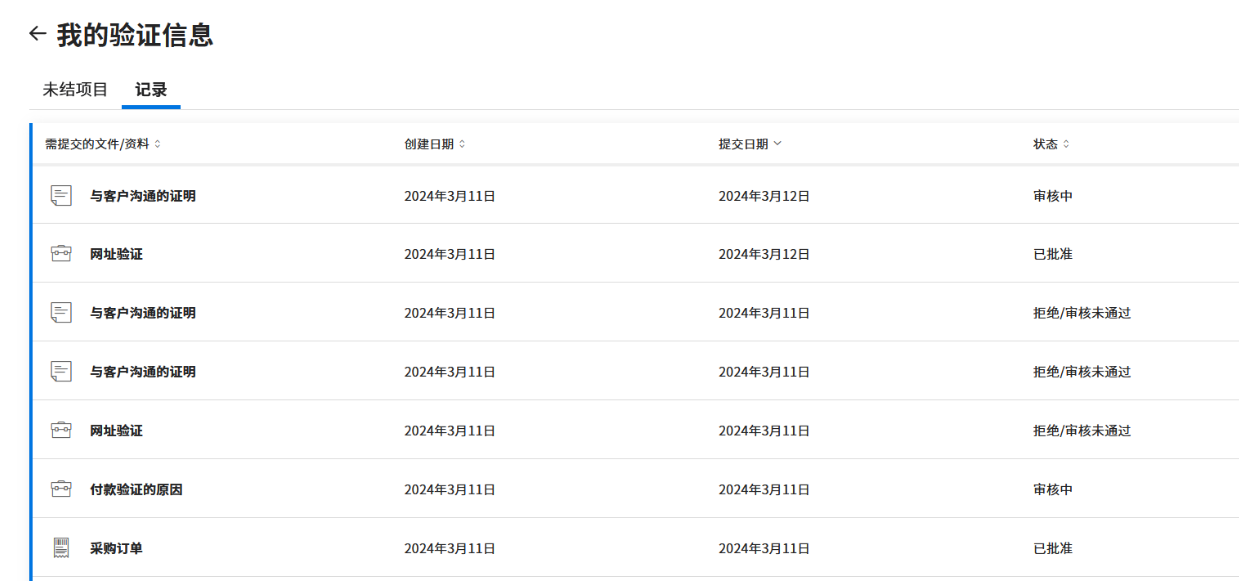The height and width of the screenshot is (581, 1239).
Task: Click the 拒绝/审核未通过 status of 网址验证
Action: (1081, 431)
